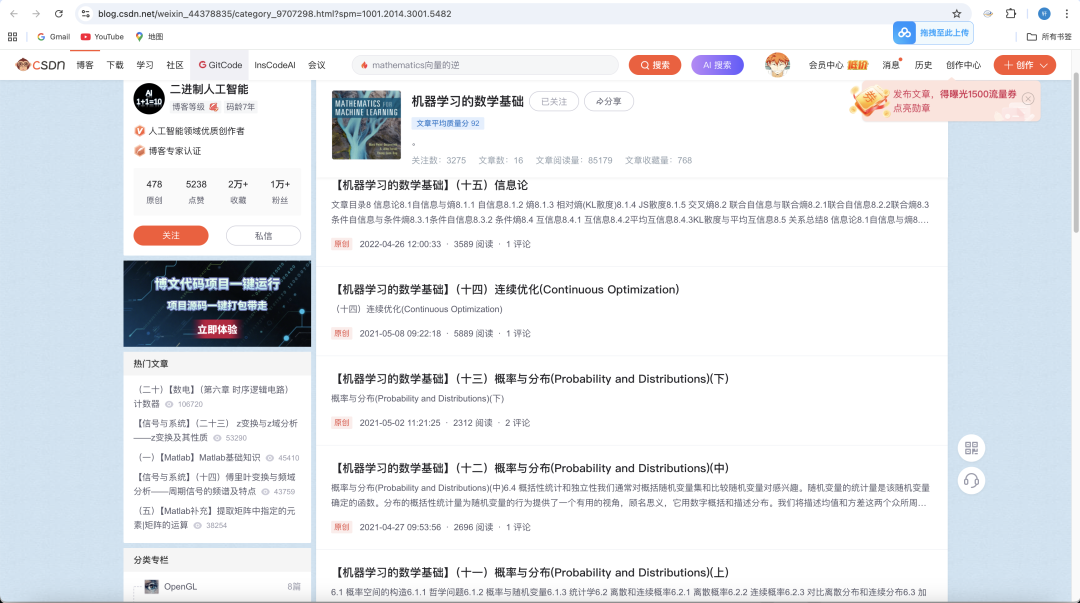Click the 分享 share button
The image size is (1080, 603).
(608, 101)
